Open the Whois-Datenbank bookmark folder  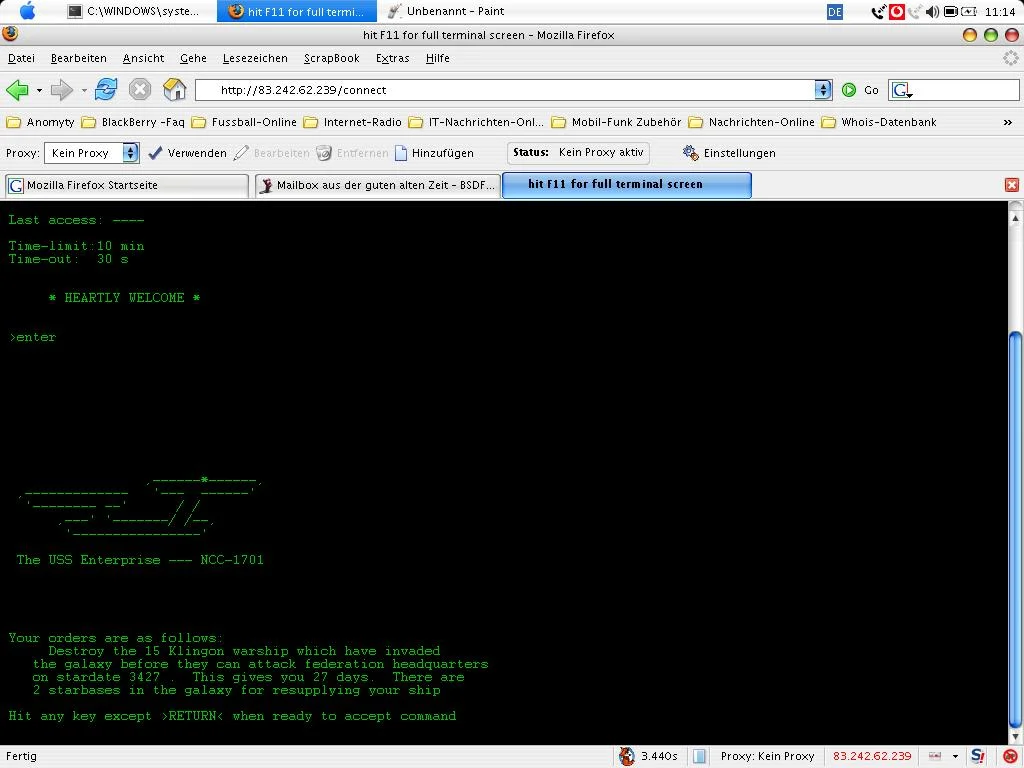pyautogui.click(x=879, y=122)
